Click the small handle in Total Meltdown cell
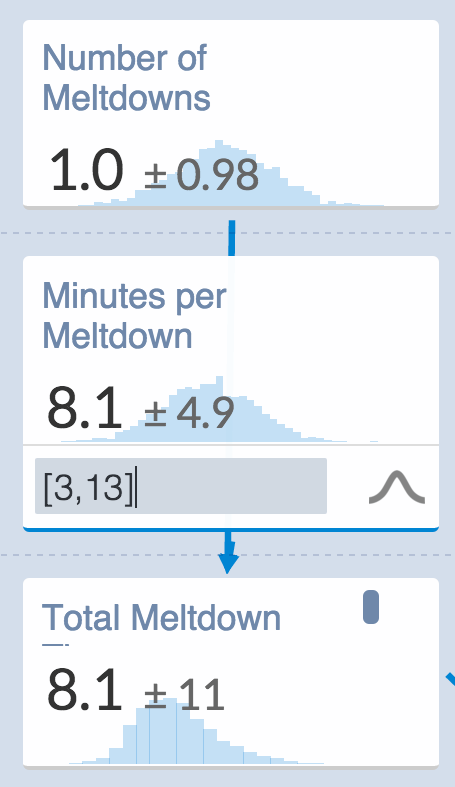The image size is (455, 787). pyautogui.click(x=371, y=607)
